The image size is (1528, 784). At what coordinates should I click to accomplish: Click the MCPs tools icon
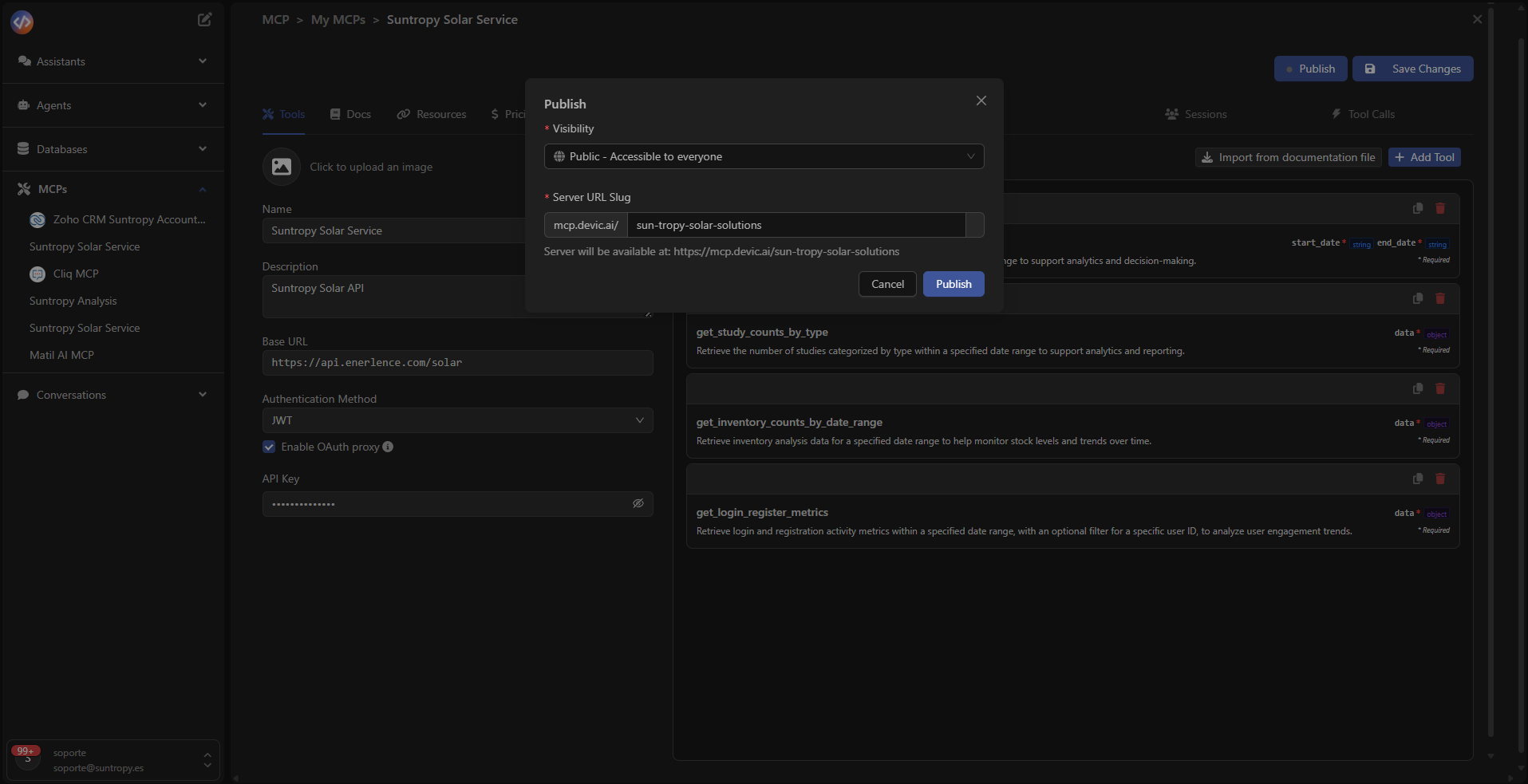coord(24,189)
